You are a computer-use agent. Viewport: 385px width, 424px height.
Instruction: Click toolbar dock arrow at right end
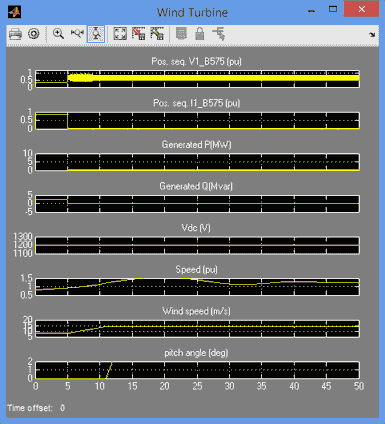coord(372,34)
